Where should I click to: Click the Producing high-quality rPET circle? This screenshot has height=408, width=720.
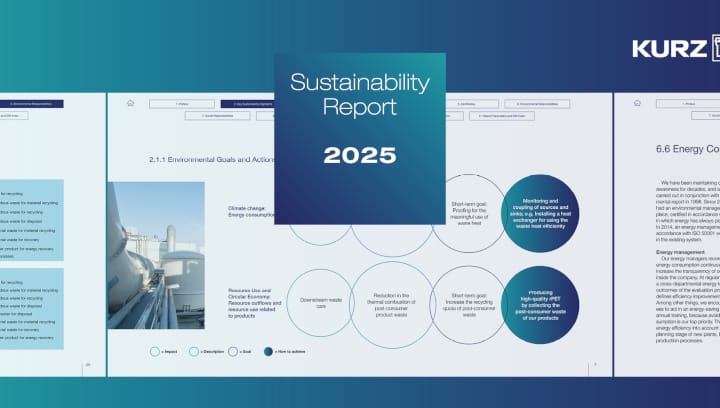[540, 305]
